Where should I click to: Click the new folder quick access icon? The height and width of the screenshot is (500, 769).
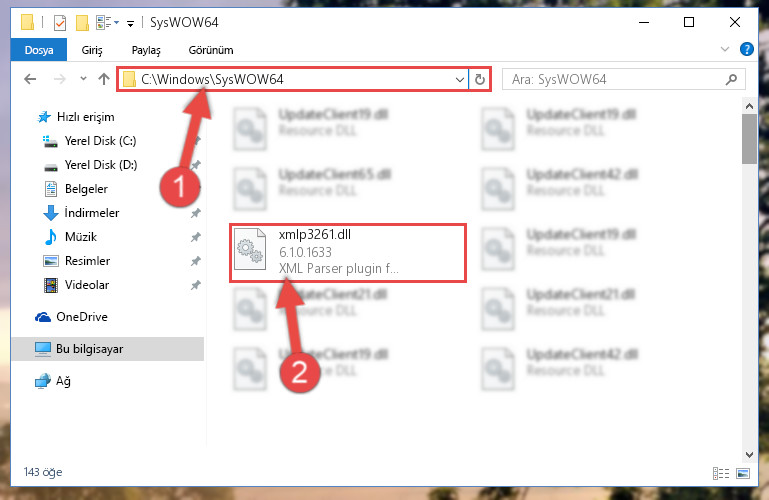point(82,23)
